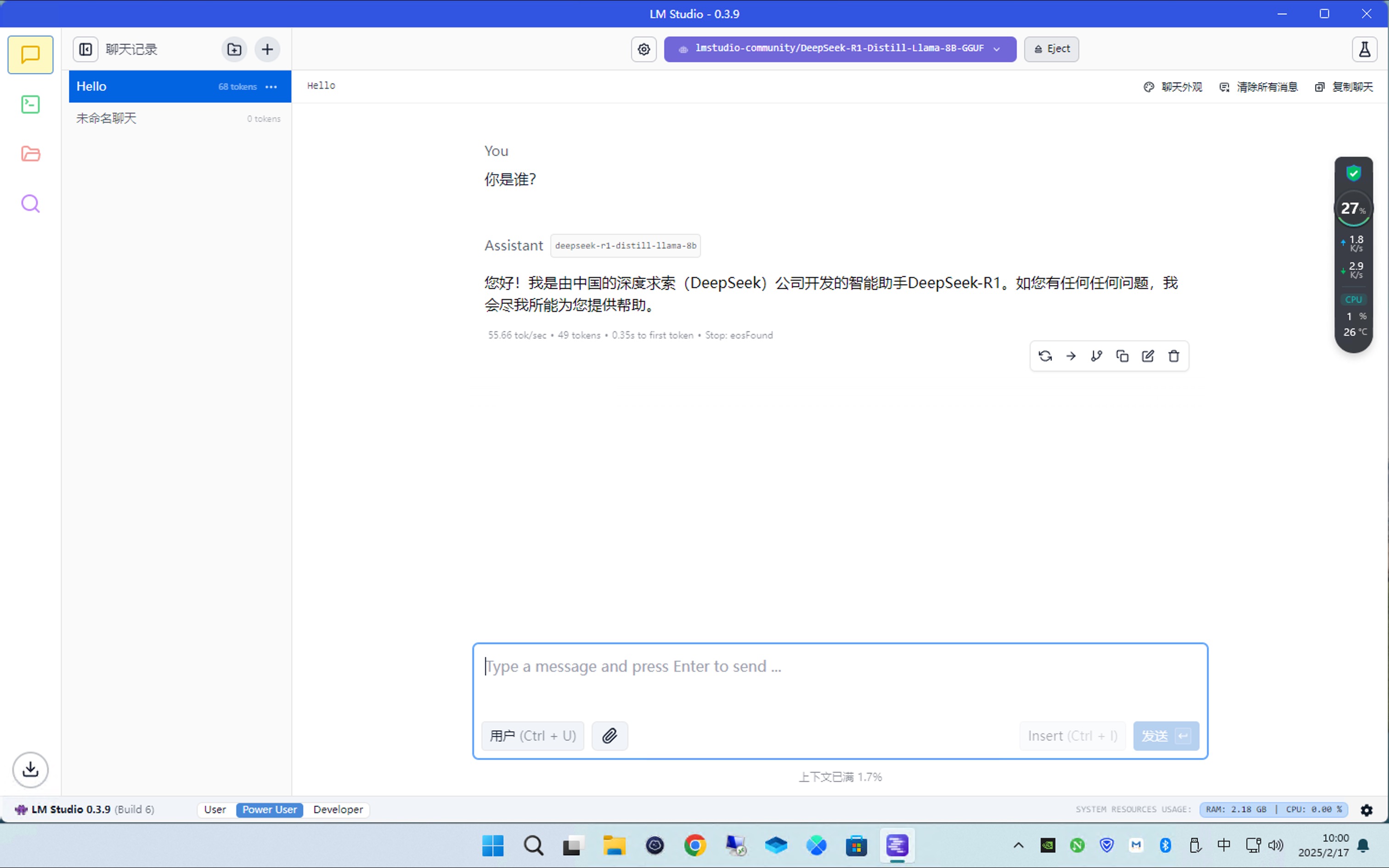Open the 未命名聊天 conversation
The image size is (1389, 868).
(x=180, y=118)
